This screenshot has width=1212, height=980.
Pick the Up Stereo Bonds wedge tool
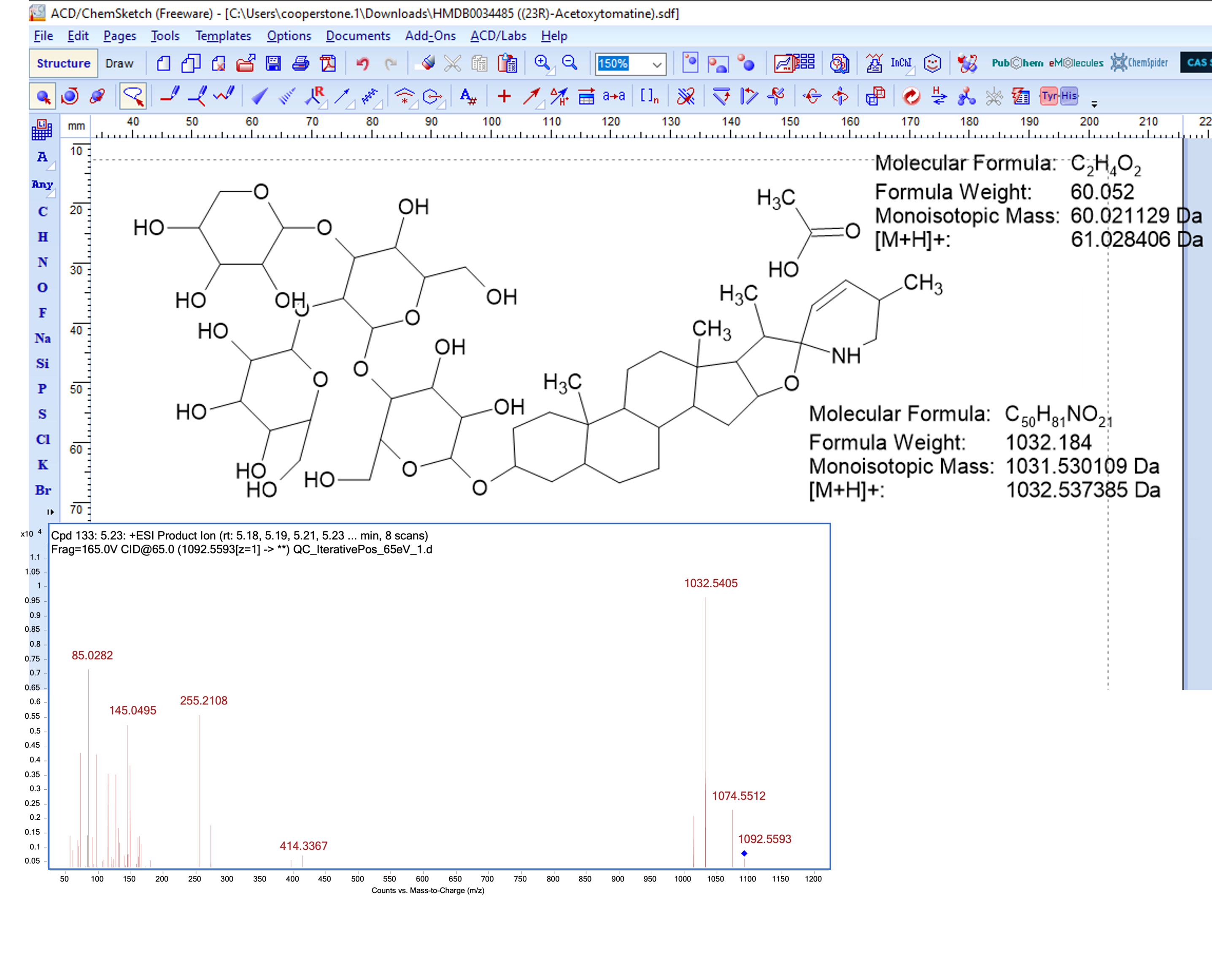coord(259,97)
